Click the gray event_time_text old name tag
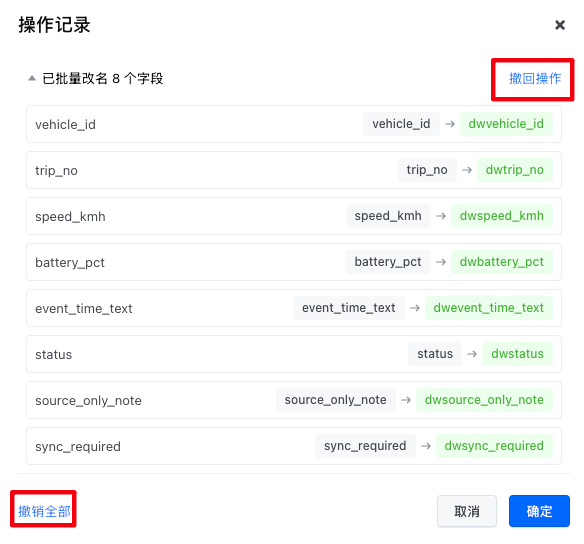 pos(349,308)
